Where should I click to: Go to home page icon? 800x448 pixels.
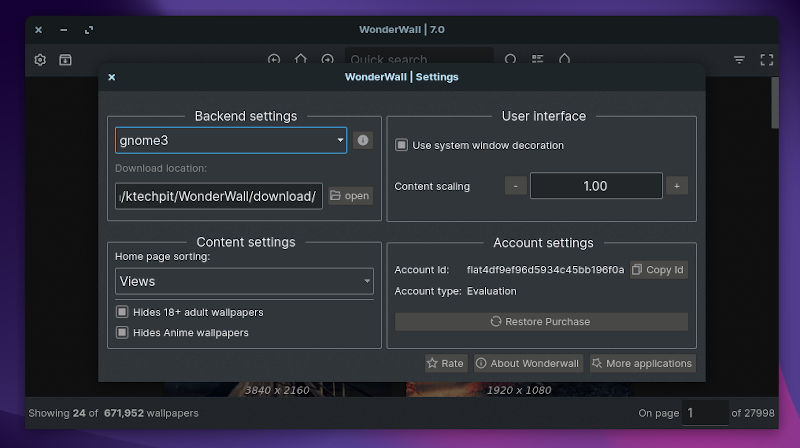301,59
